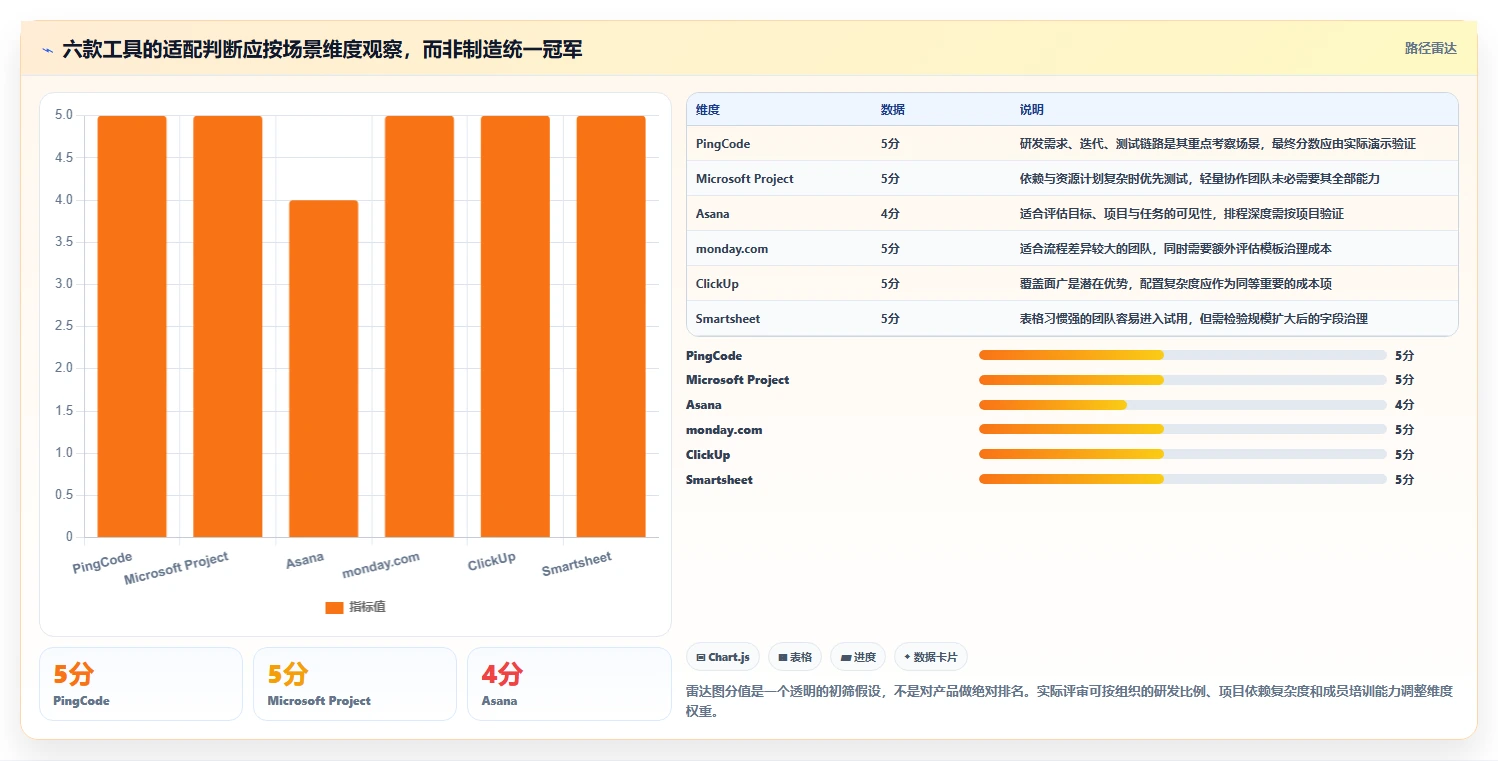The width and height of the screenshot is (1498, 761).
Task: Click the 2.5 tick on the chart's y-axis
Action: [64, 326]
